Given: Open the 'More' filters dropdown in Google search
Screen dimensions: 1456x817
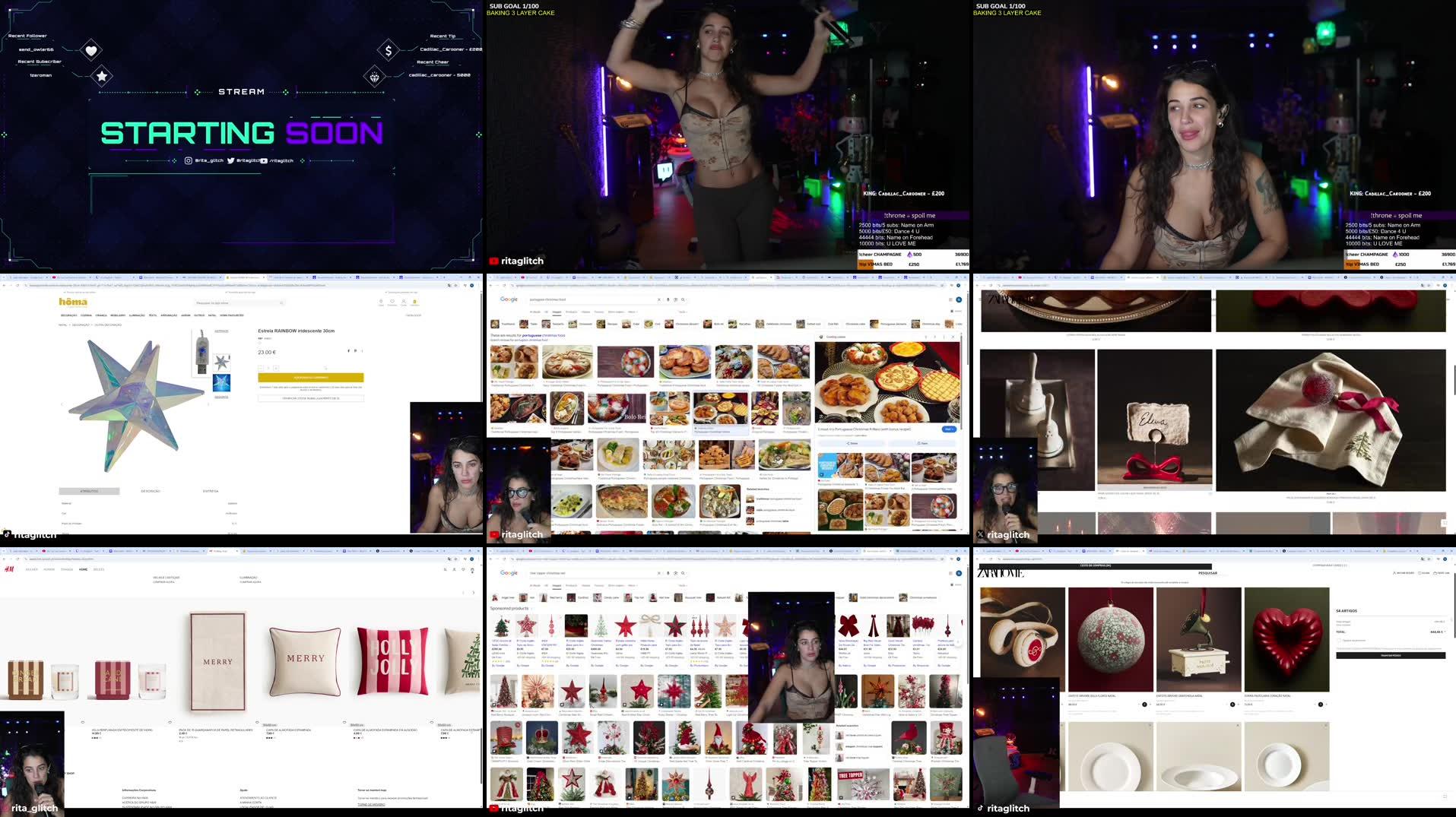Looking at the screenshot, I should 633,312.
